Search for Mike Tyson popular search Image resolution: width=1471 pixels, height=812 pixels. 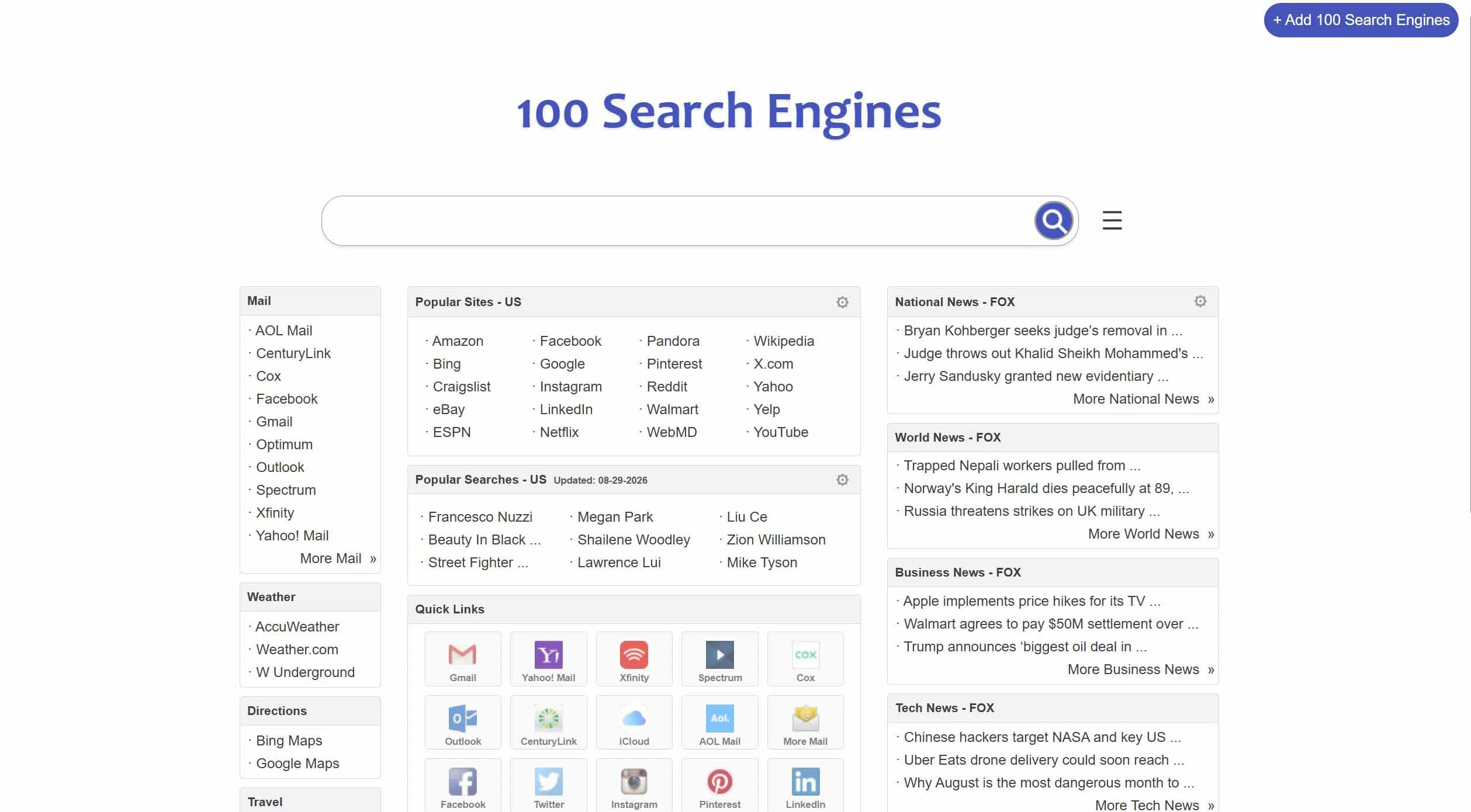(x=762, y=563)
